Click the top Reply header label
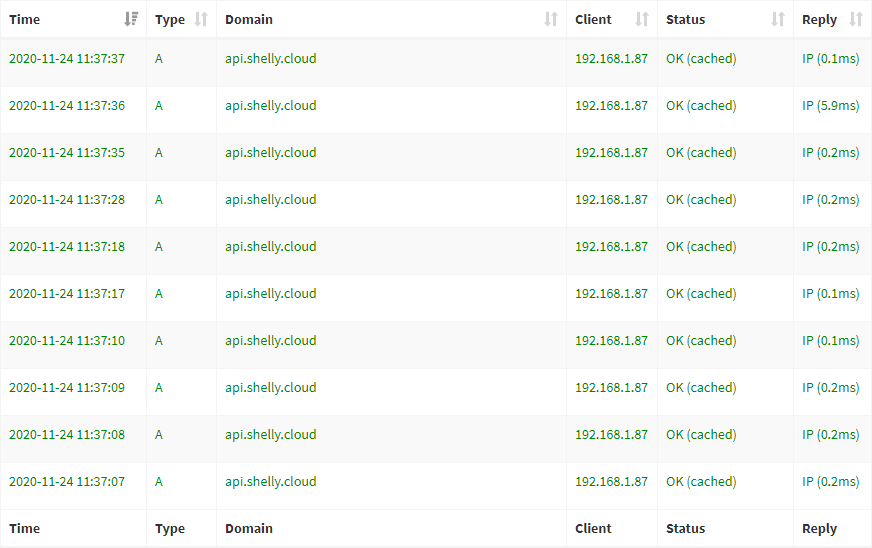Viewport: 872px width, 548px height. (819, 19)
